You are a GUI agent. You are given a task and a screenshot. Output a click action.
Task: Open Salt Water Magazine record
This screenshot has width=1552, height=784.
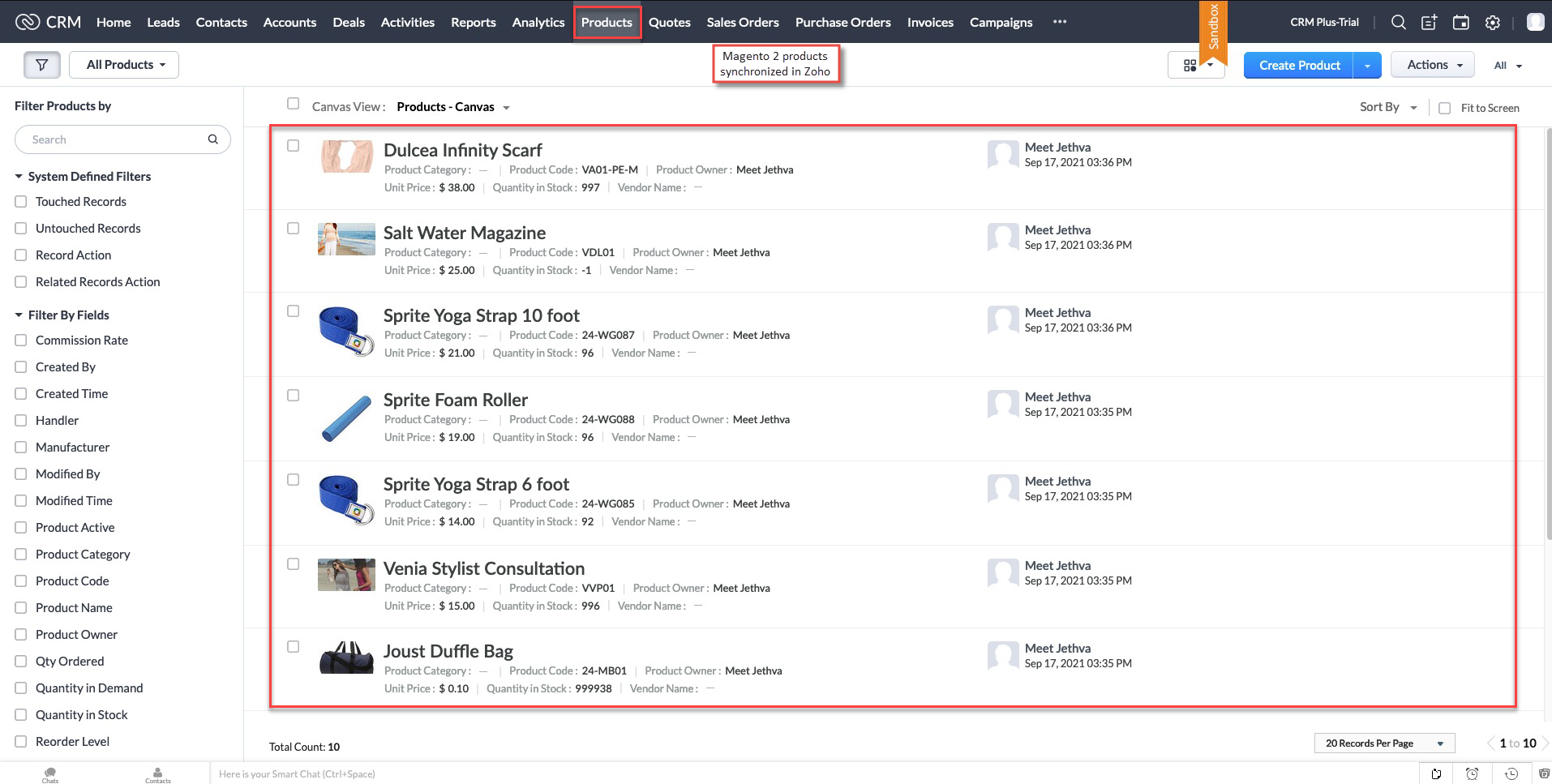tap(465, 233)
